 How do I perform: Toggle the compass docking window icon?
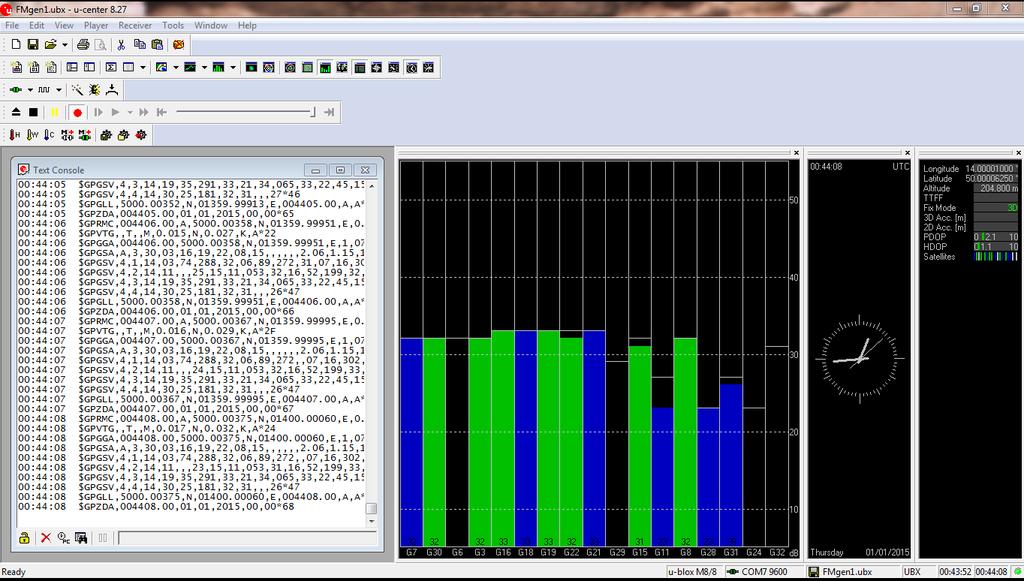pyautogui.click(x=376, y=67)
